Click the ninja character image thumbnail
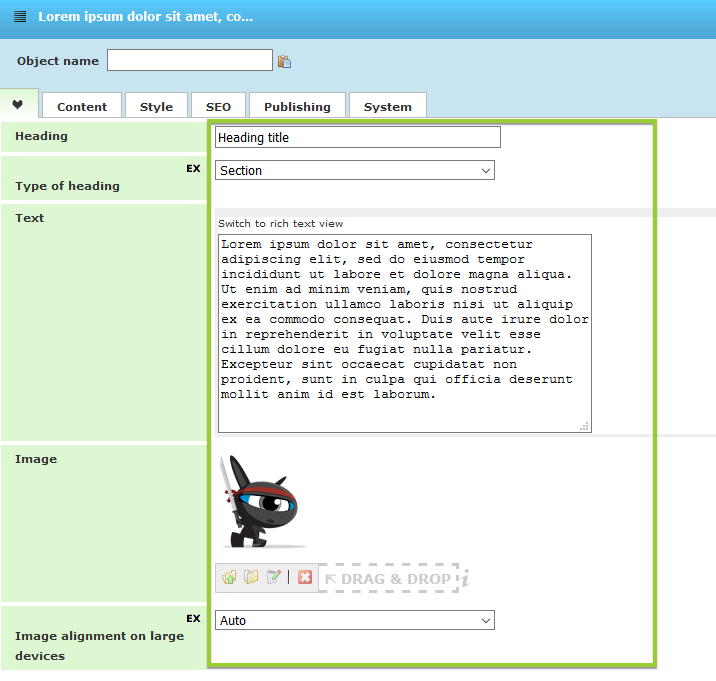 (262, 502)
